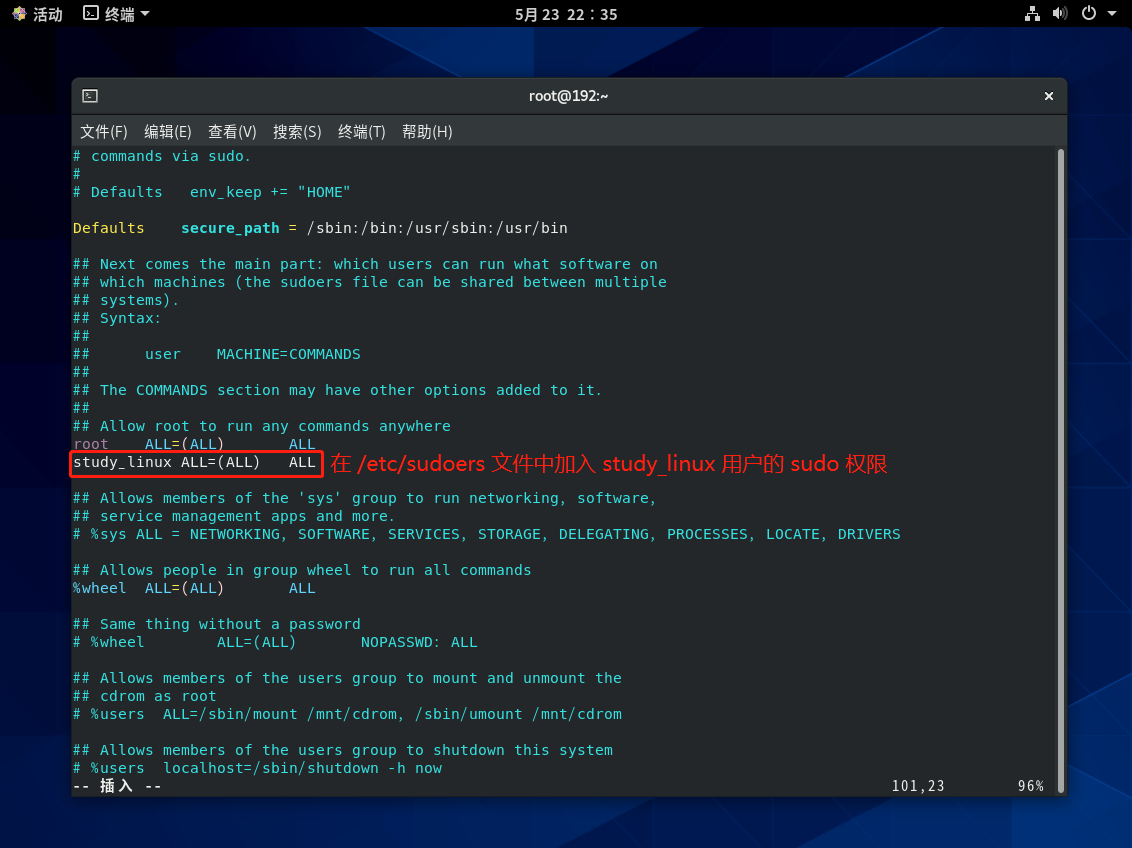Place cursor on study_linux sudoers line
This screenshot has height=848, width=1132.
[194, 463]
